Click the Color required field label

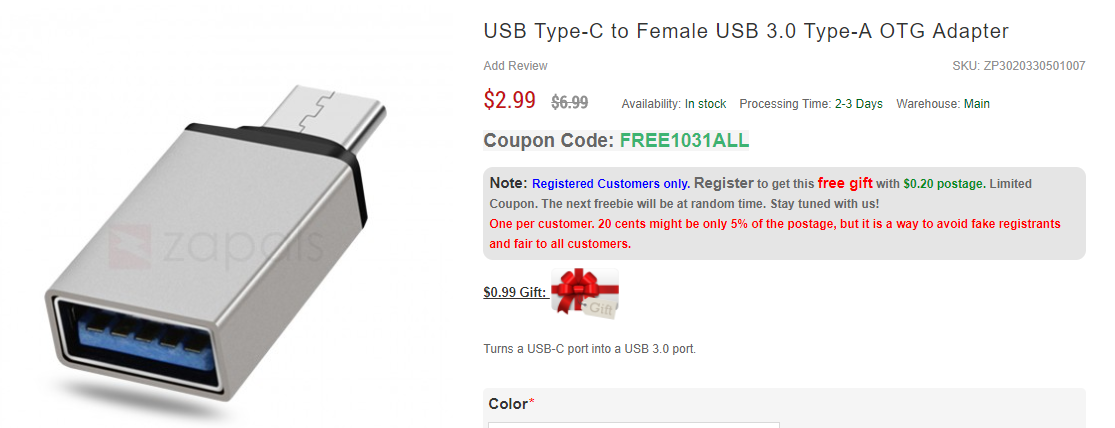point(511,404)
